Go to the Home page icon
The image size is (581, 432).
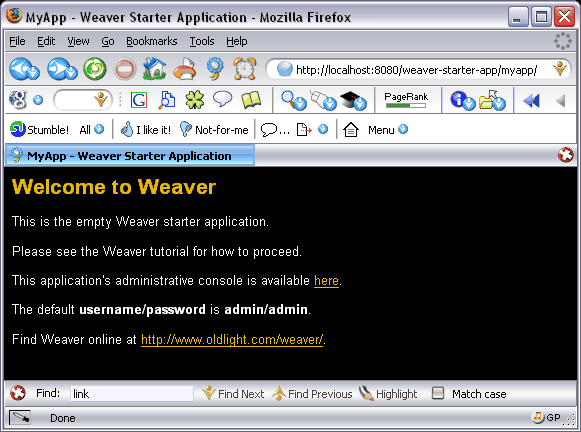(155, 69)
